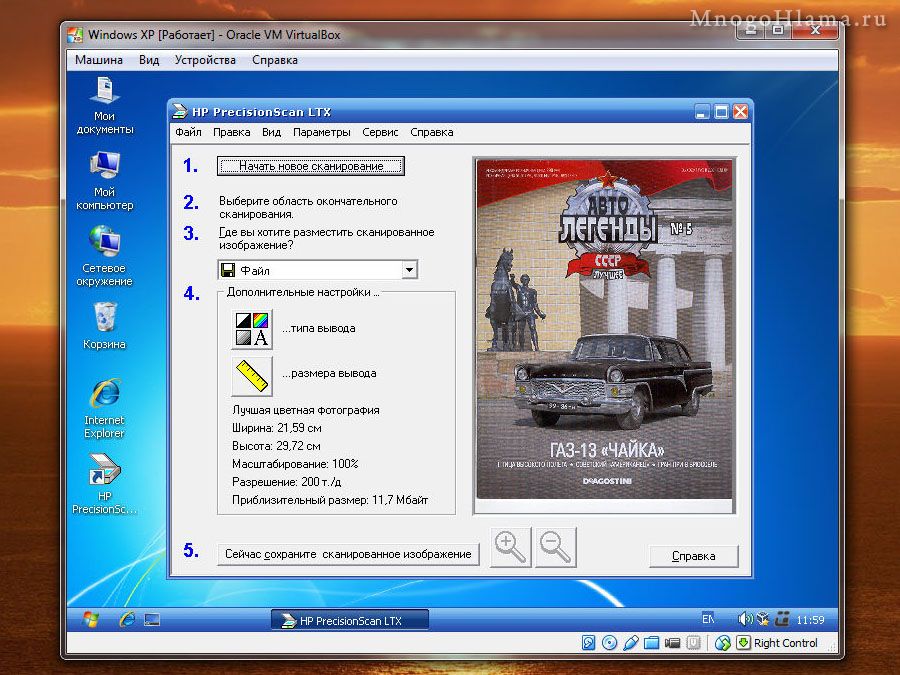The width and height of the screenshot is (900, 675).
Task: Click the ...размера вывода label
Action: click(x=329, y=373)
